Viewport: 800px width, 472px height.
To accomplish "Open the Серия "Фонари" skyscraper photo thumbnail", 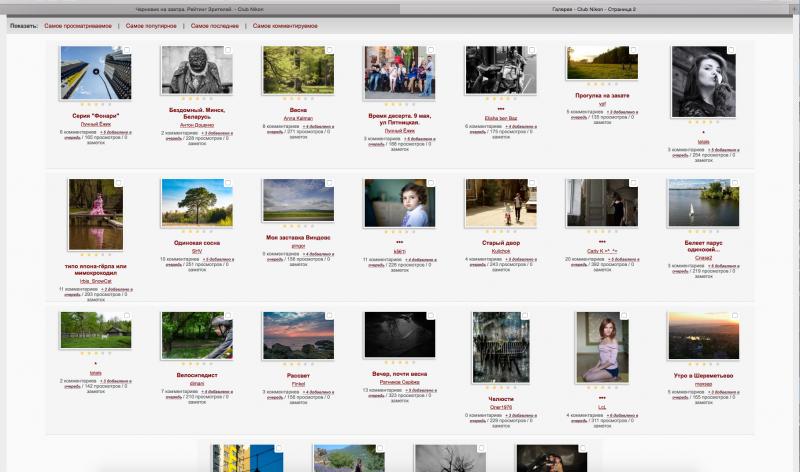I will point(95,72).
